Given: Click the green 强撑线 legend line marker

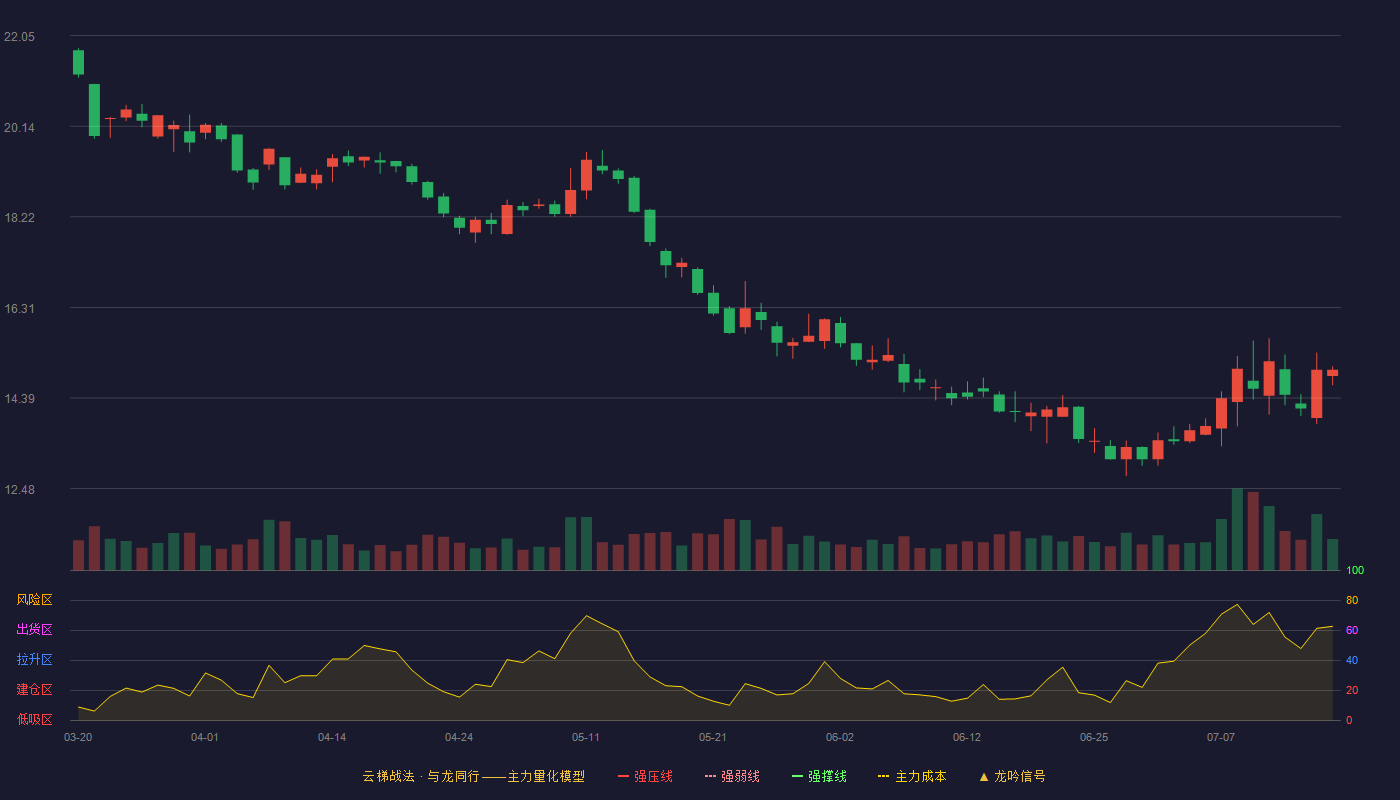Looking at the screenshot, I should coord(797,777).
